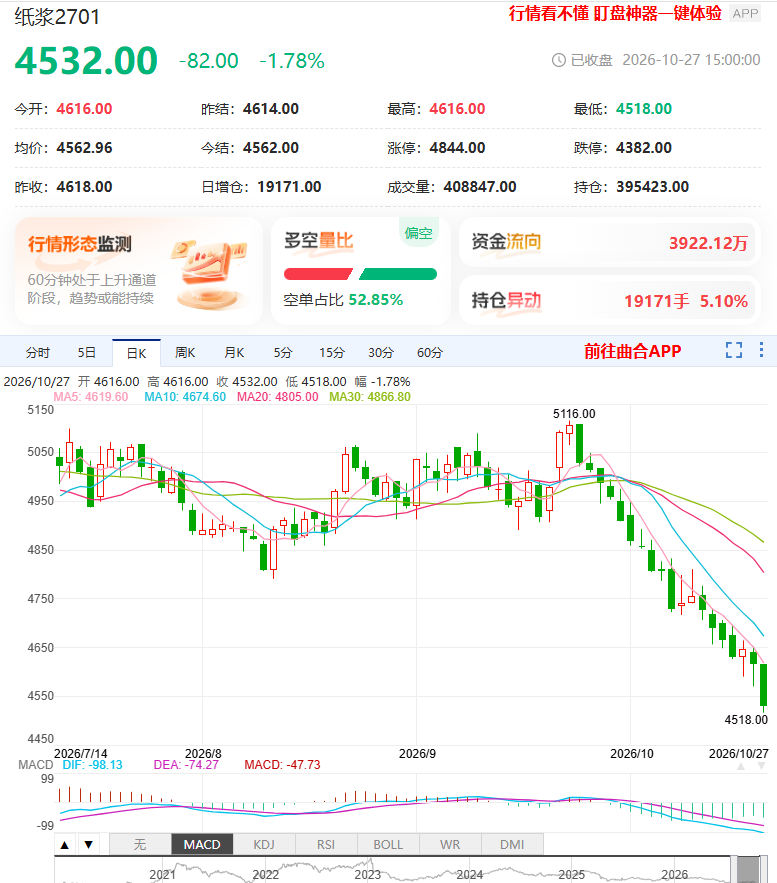Click the MA20: 4805.00 legend label
Viewport: 777px width, 883px height.
[x=278, y=396]
